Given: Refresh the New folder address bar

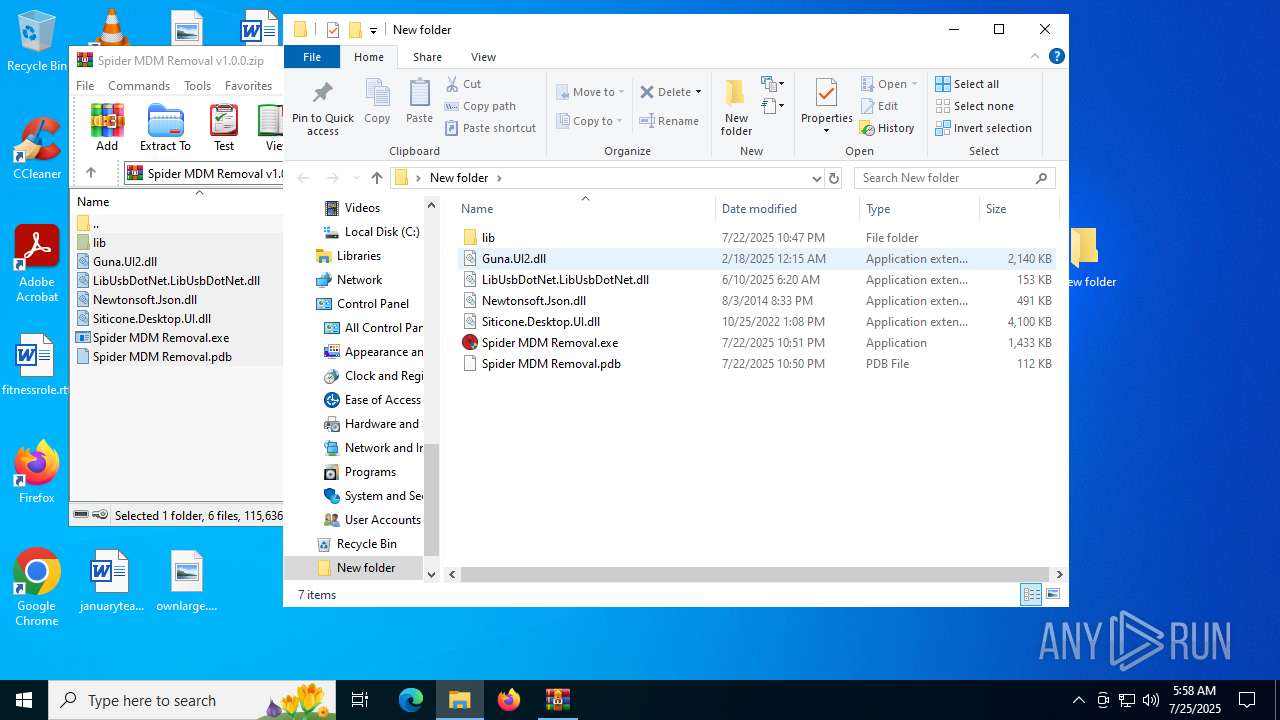Looking at the screenshot, I should click(834, 178).
